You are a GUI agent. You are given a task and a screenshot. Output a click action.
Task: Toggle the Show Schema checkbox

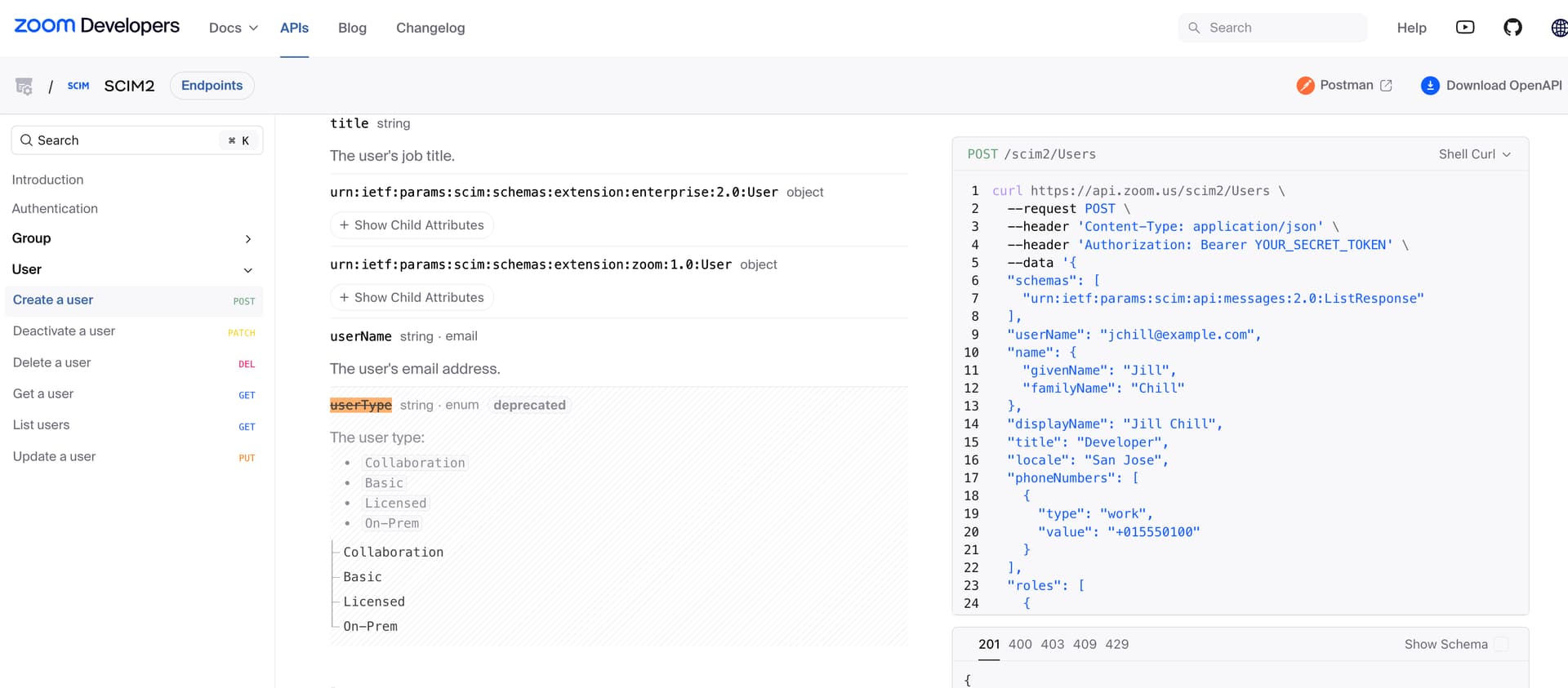coord(1501,645)
